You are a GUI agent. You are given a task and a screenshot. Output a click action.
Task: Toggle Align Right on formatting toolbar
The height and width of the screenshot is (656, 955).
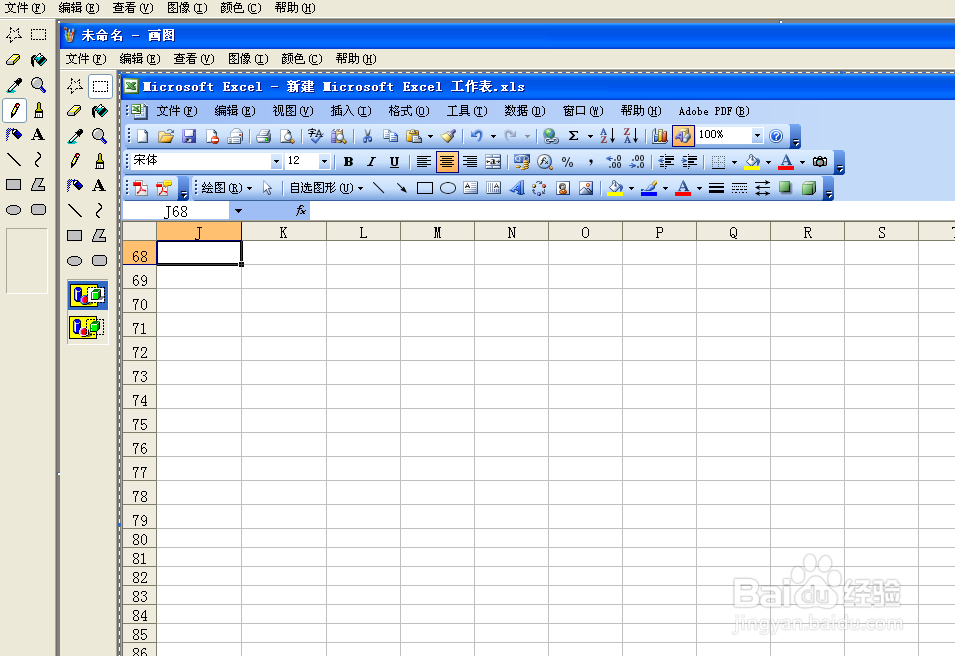pos(470,162)
